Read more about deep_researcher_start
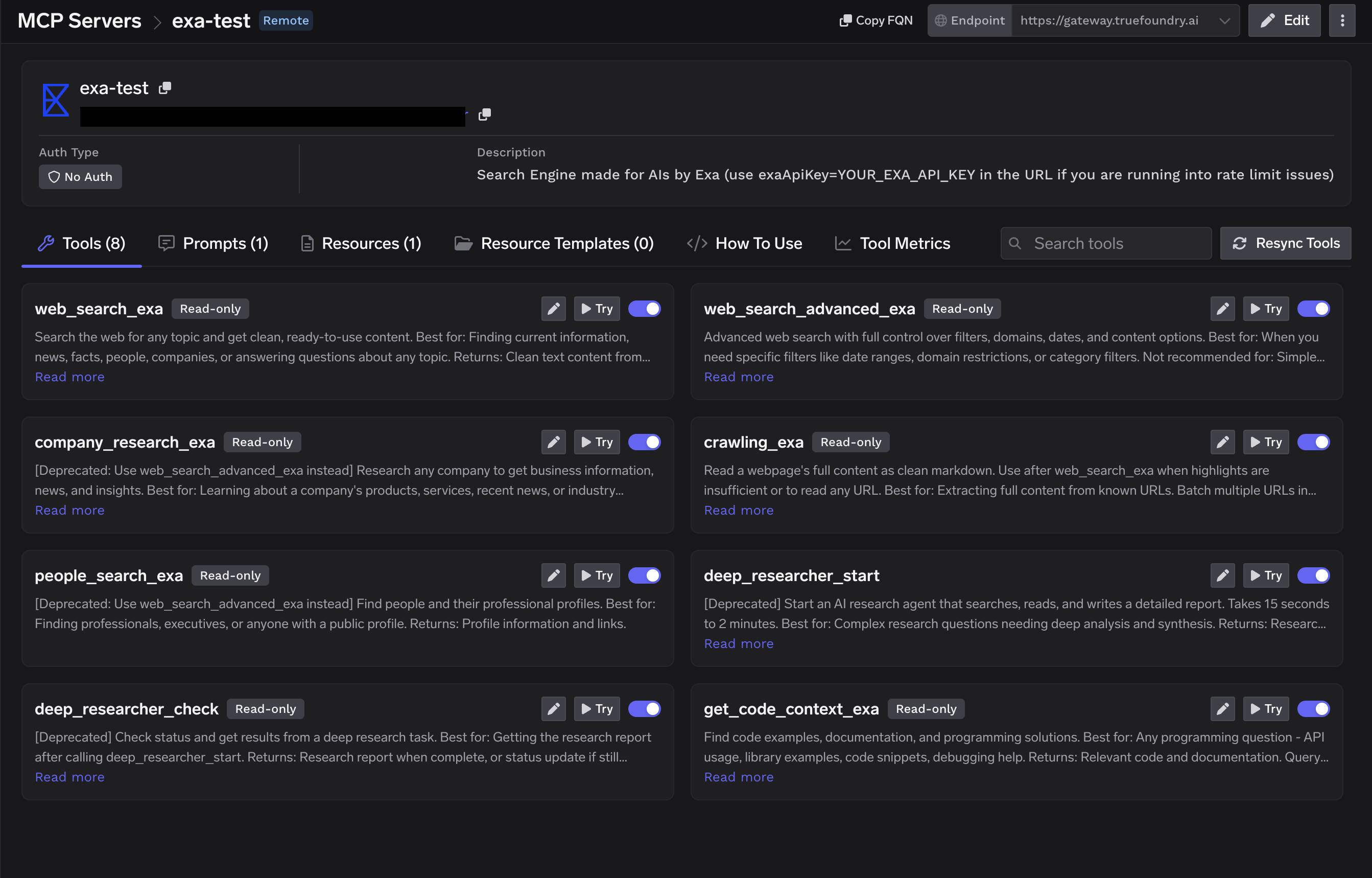This screenshot has height=878, width=1372. (x=739, y=643)
